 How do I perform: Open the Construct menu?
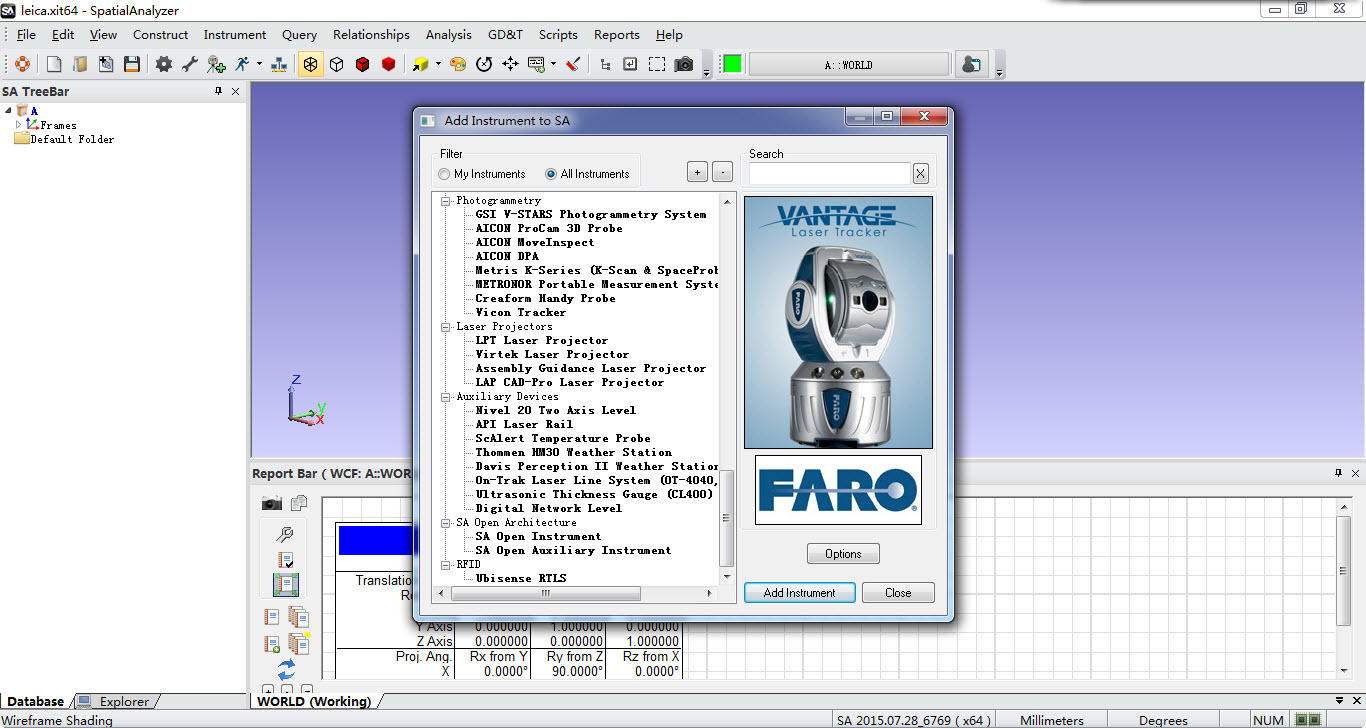tap(161, 34)
